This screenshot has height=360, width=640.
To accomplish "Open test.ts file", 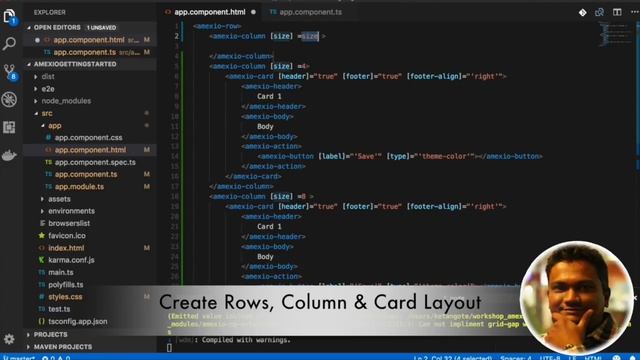I will pyautogui.click(x=59, y=309).
